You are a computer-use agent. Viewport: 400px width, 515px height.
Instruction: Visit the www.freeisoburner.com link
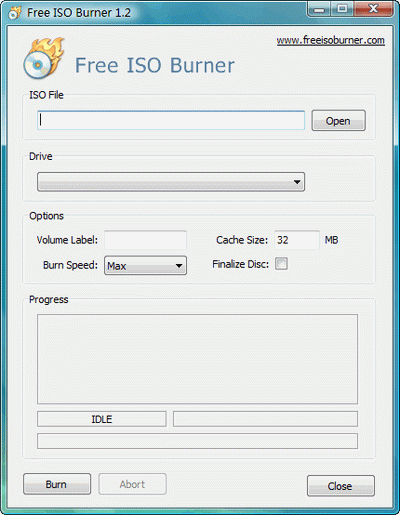click(331, 41)
